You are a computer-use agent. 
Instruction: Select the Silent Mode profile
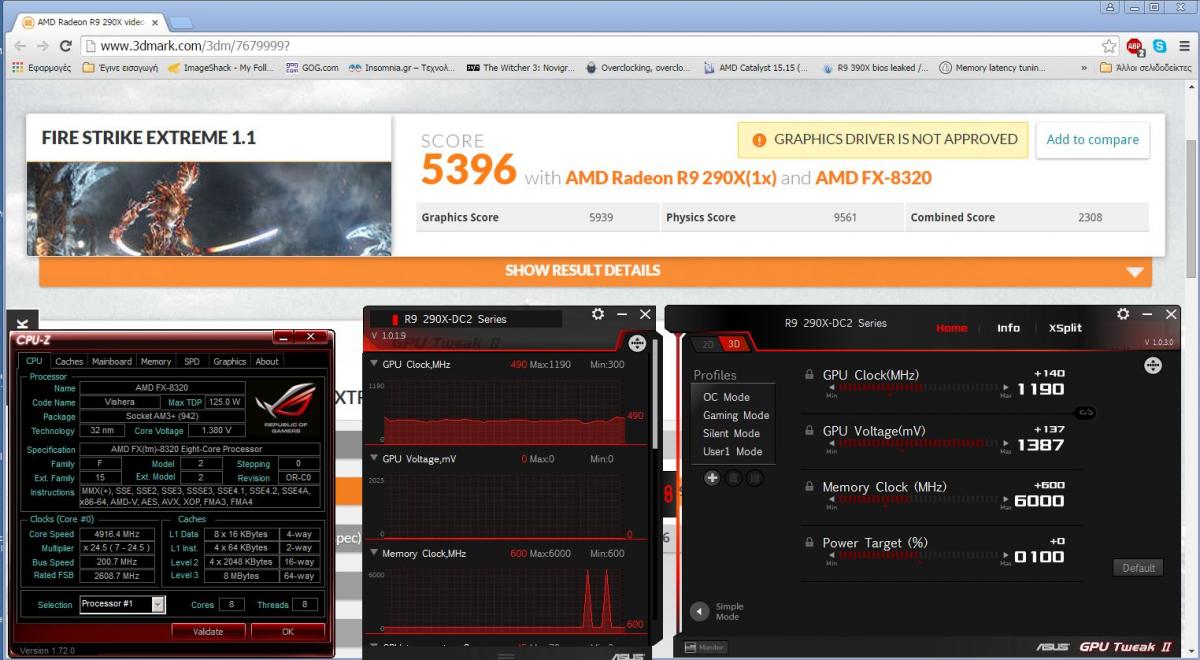pos(732,433)
